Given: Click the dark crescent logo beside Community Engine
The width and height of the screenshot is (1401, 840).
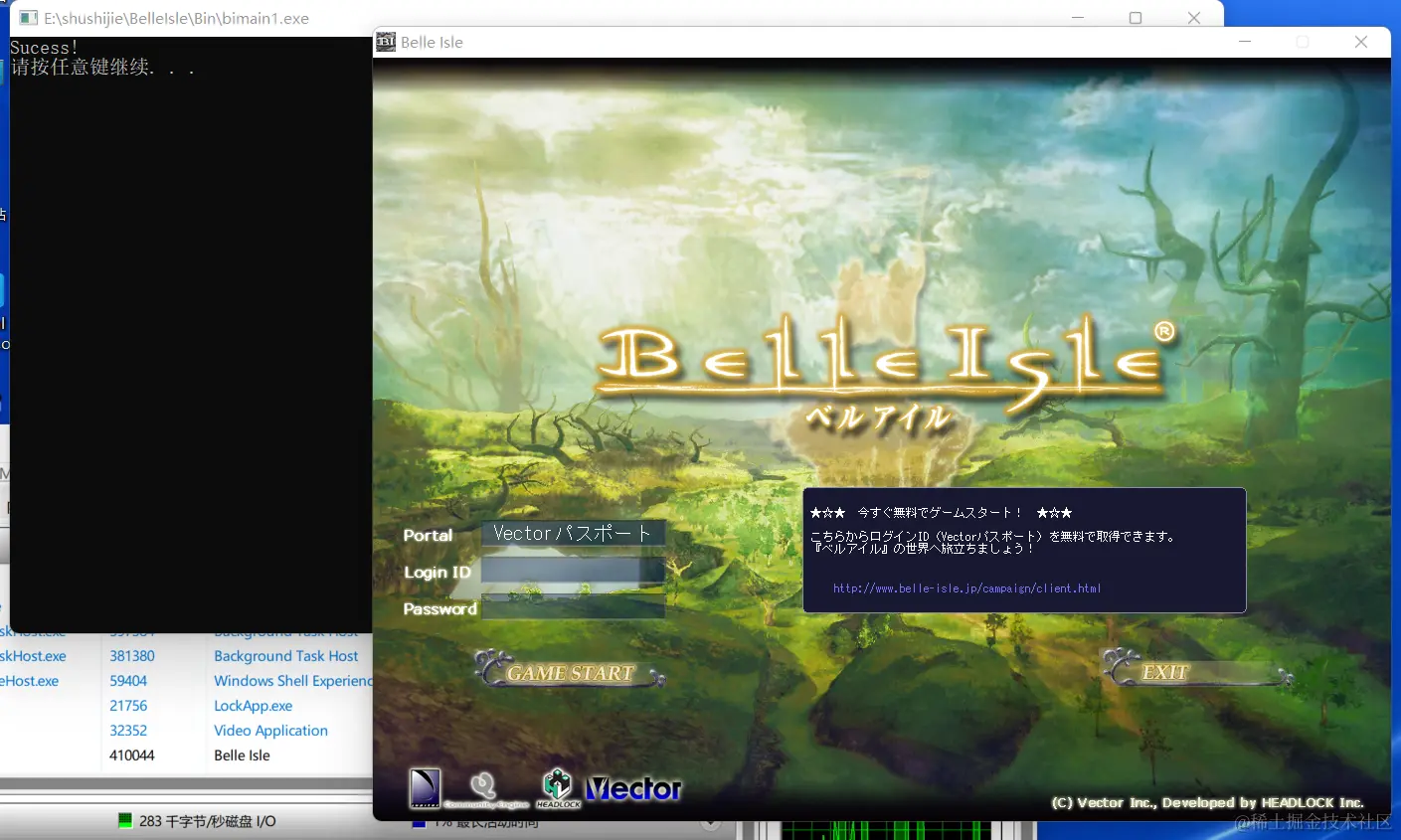Looking at the screenshot, I should click(425, 788).
